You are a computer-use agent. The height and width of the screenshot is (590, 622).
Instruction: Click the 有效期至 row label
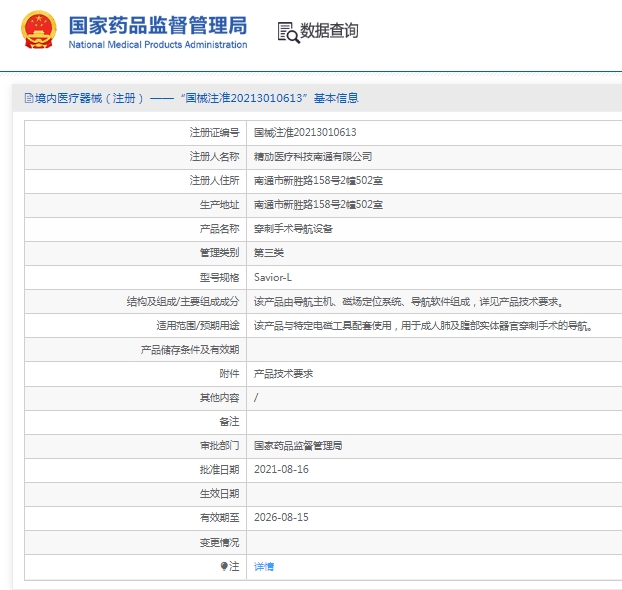point(219,517)
